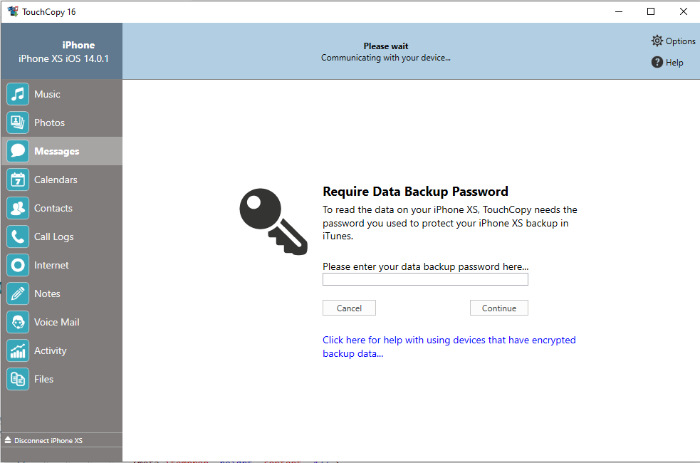This screenshot has height=463, width=700.
Task: Click the Options gear icon
Action: [x=657, y=41]
